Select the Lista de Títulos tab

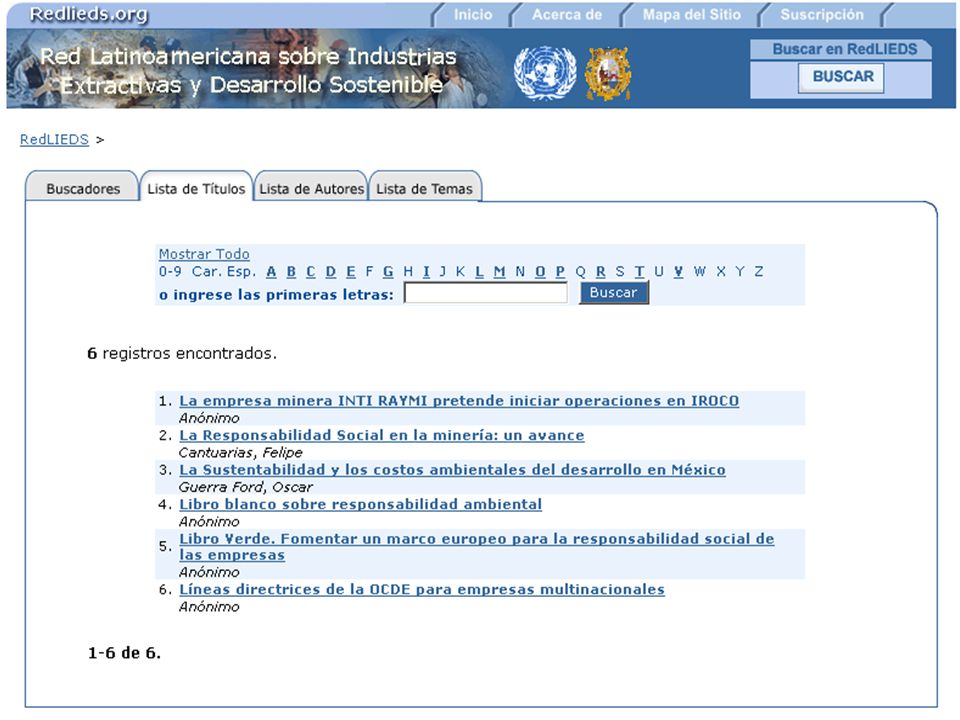click(196, 189)
